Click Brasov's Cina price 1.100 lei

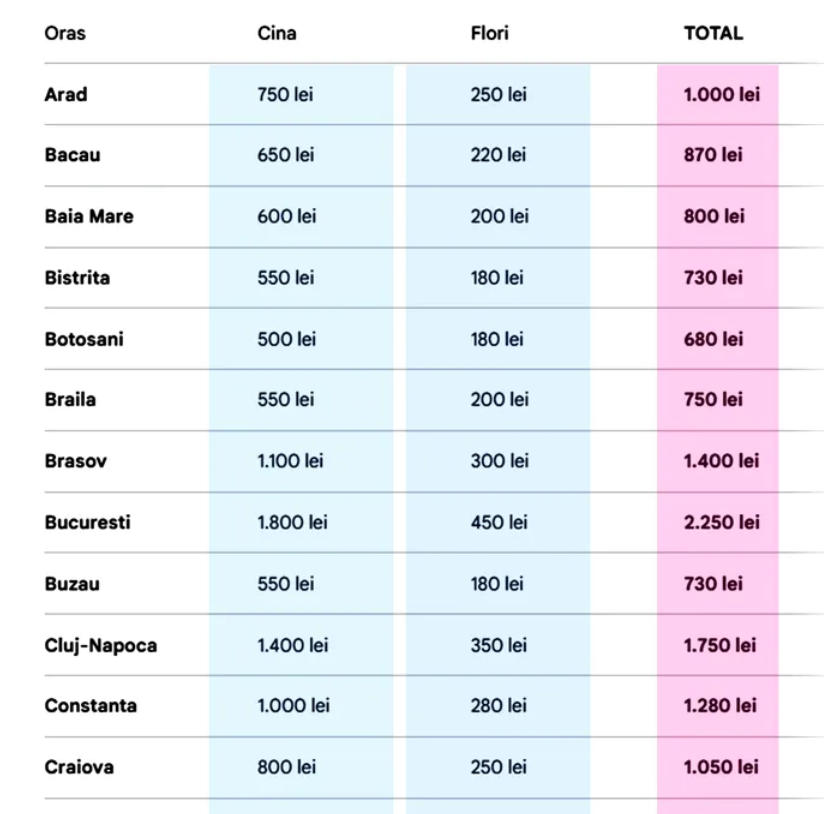click(x=290, y=461)
